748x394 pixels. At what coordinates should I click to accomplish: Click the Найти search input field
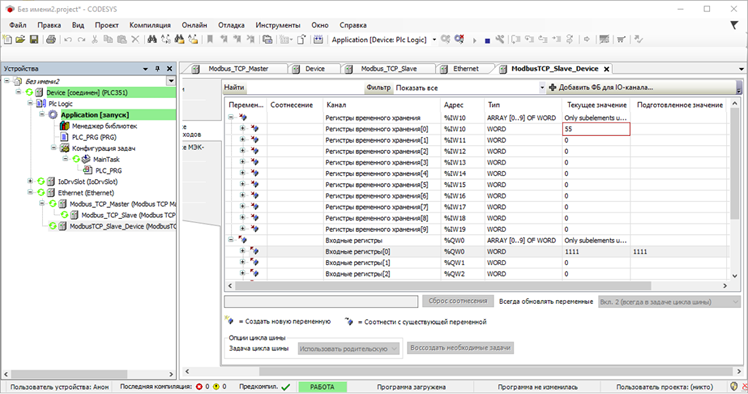(305, 87)
